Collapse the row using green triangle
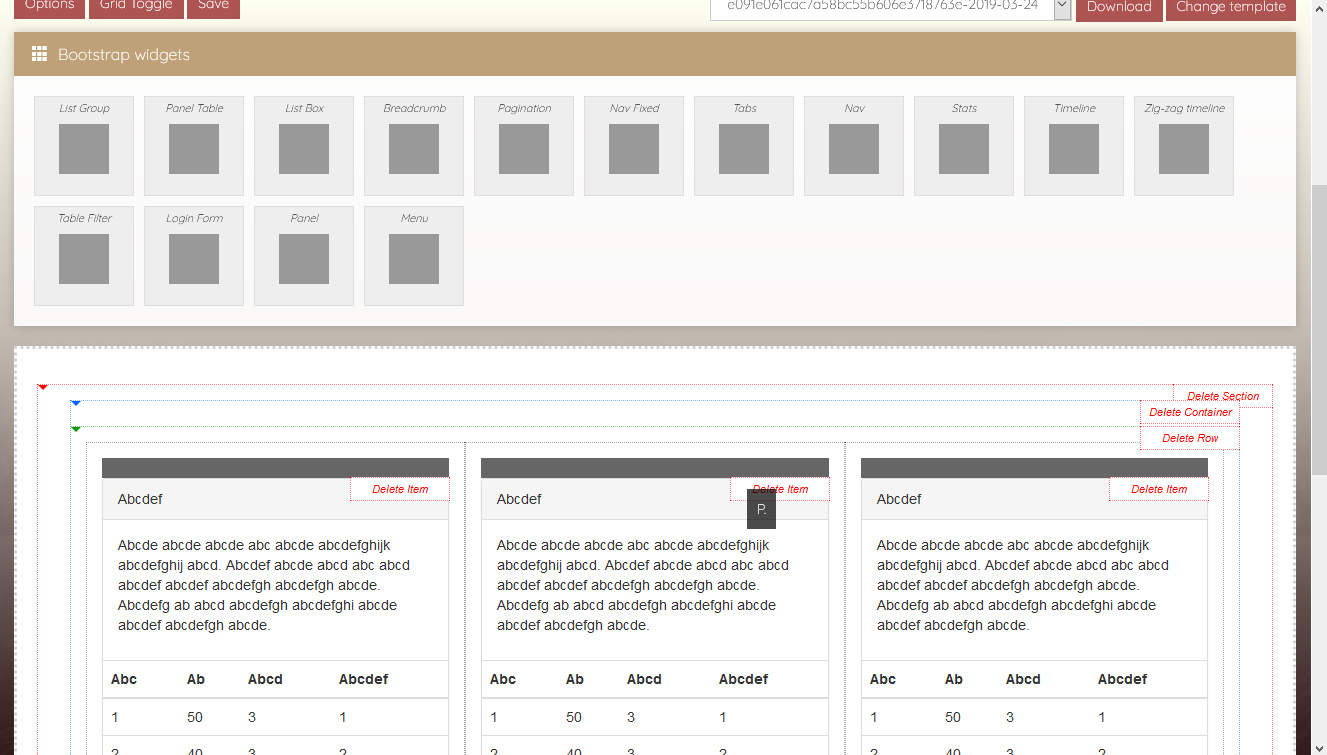This screenshot has width=1327, height=755. (75, 429)
